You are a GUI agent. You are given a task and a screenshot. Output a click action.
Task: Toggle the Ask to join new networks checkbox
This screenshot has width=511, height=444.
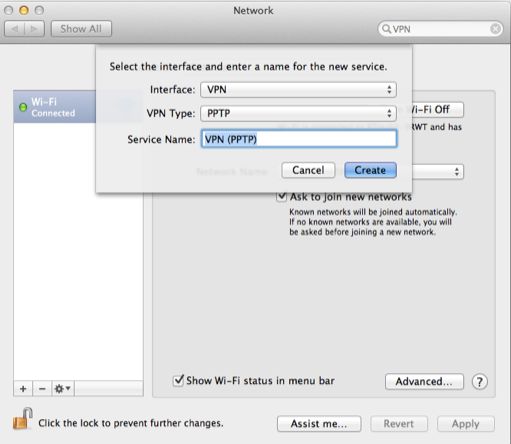(x=282, y=196)
